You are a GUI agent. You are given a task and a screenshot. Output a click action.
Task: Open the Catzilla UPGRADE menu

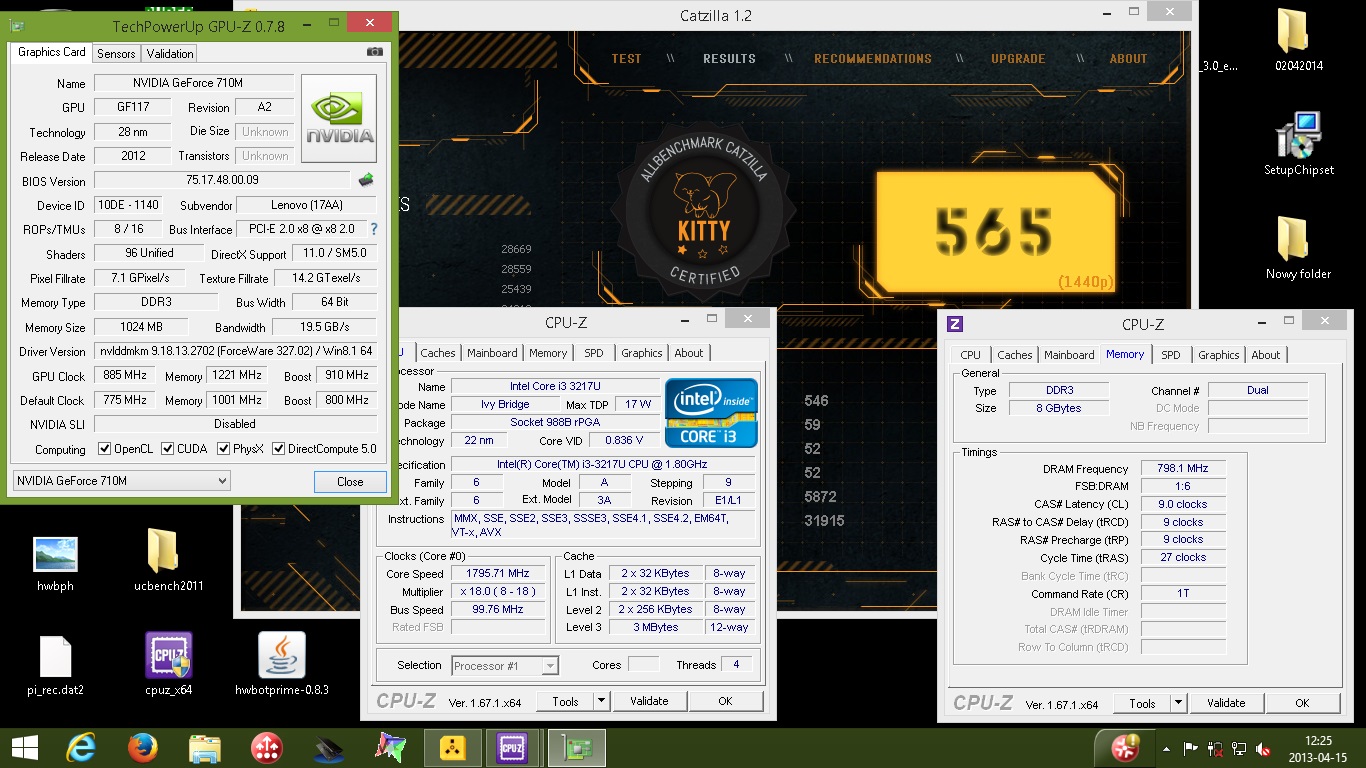pos(1018,59)
